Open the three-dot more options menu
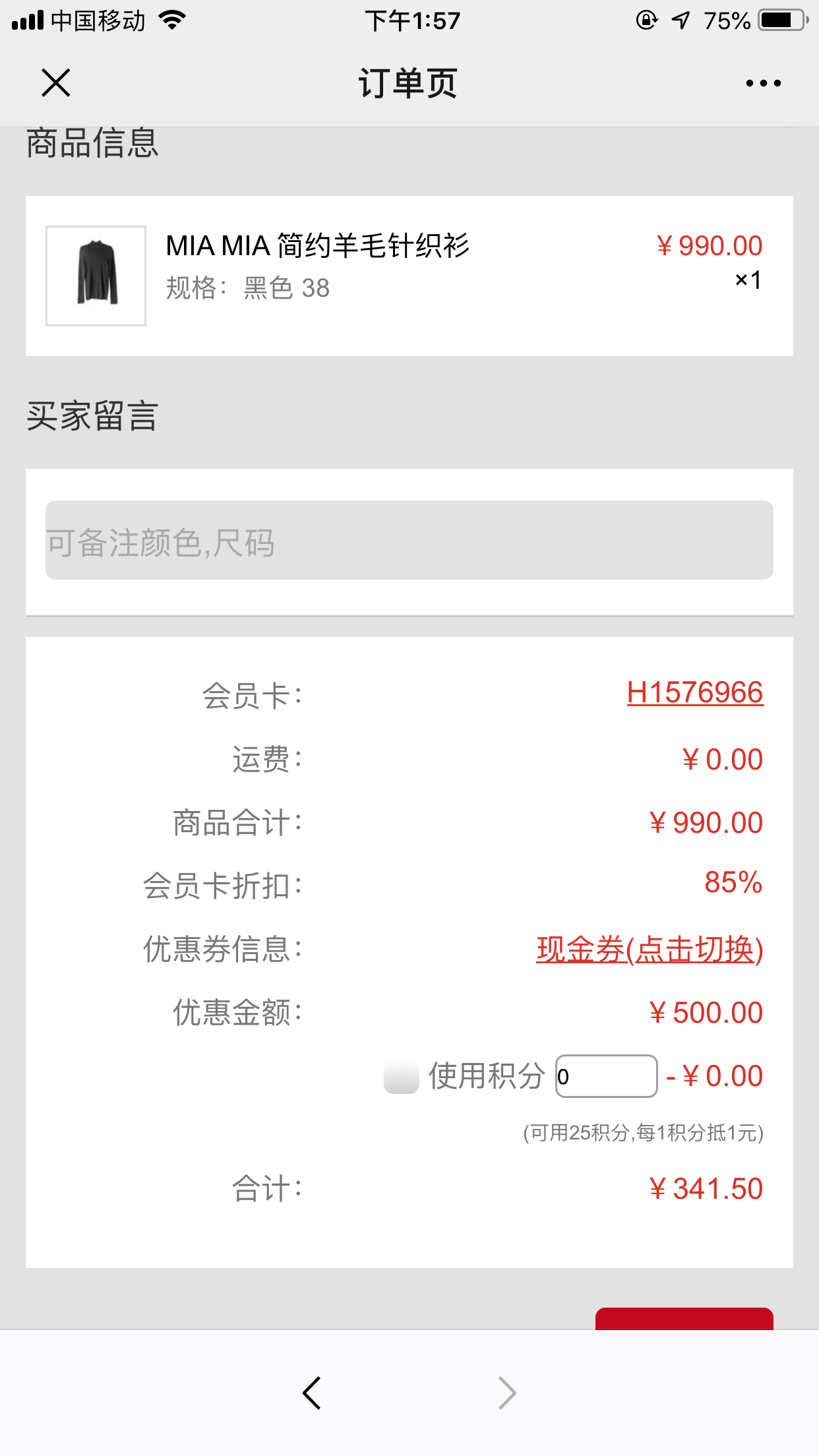Screen dimensions: 819x1456 pyautogui.click(x=763, y=83)
